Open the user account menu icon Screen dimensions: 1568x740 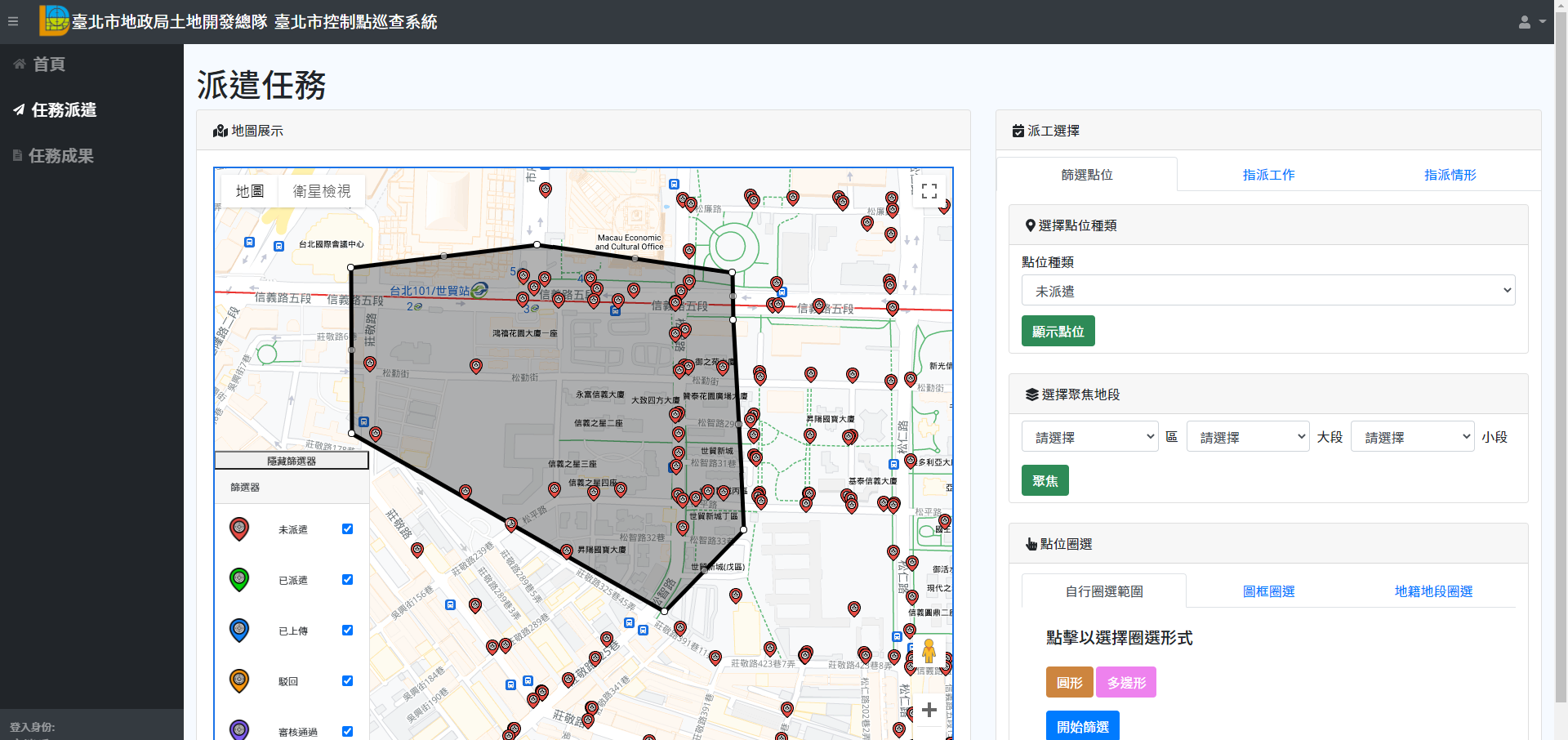click(x=1530, y=22)
